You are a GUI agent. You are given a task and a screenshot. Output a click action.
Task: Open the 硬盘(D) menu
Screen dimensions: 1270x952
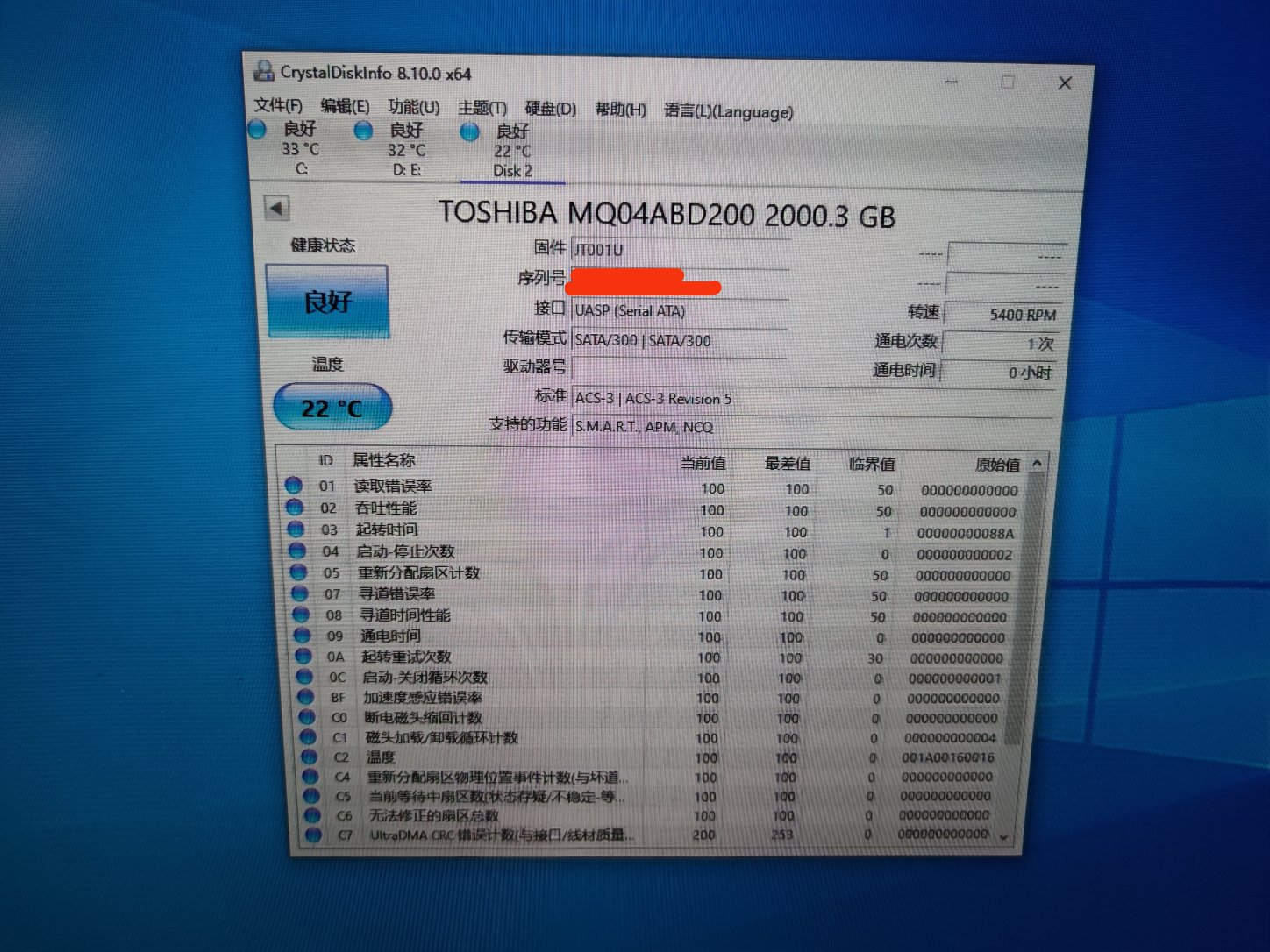(551, 109)
